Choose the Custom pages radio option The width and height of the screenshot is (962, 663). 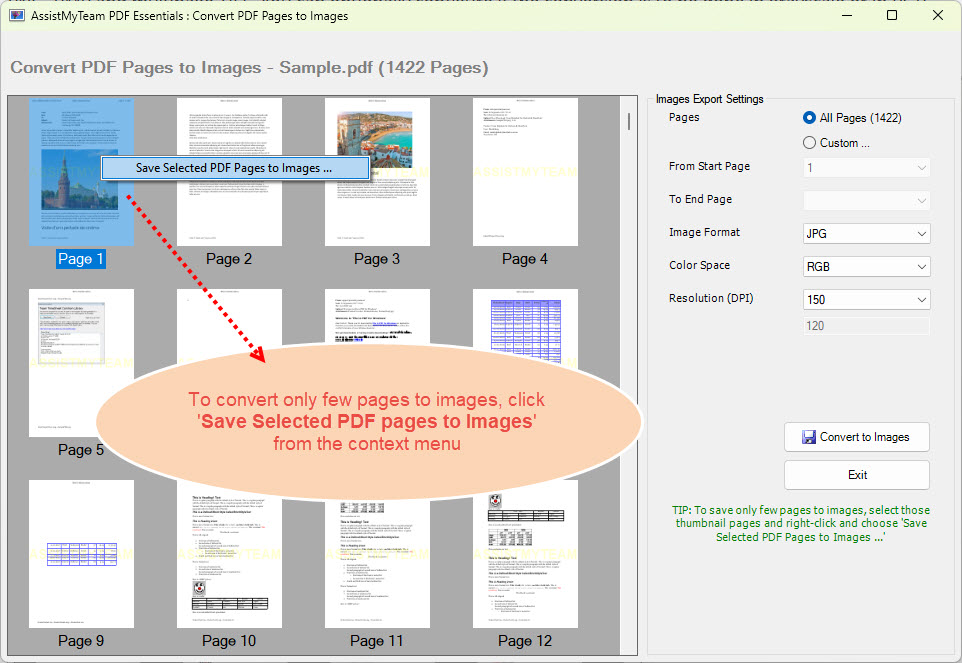coord(811,143)
